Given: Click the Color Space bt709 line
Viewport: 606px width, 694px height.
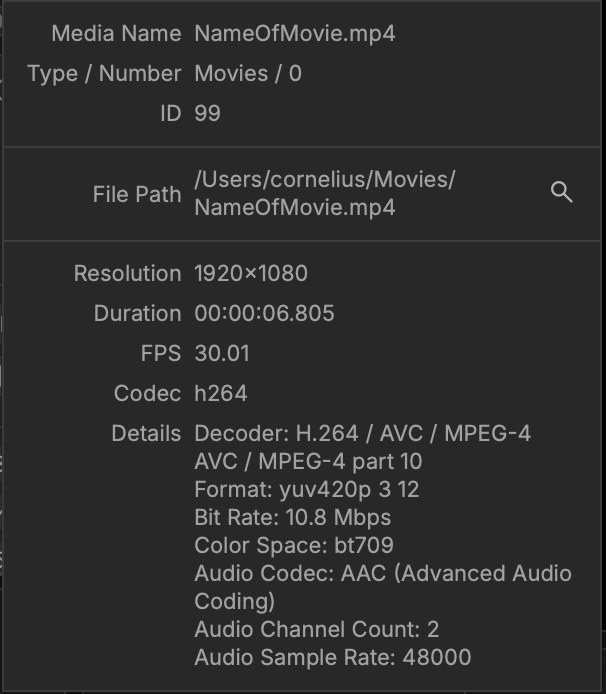Looking at the screenshot, I should 294,545.
